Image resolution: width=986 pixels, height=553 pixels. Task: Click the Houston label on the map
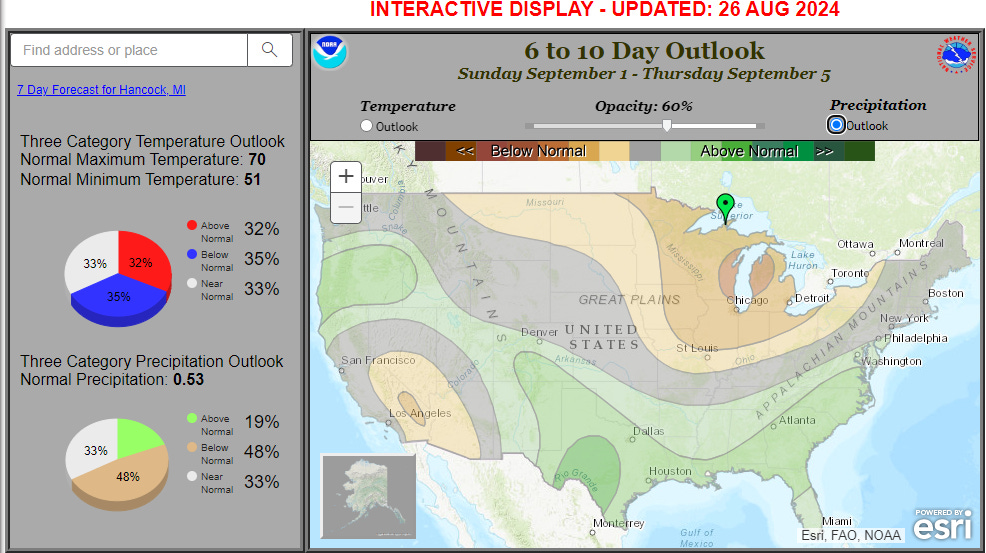[x=670, y=471]
